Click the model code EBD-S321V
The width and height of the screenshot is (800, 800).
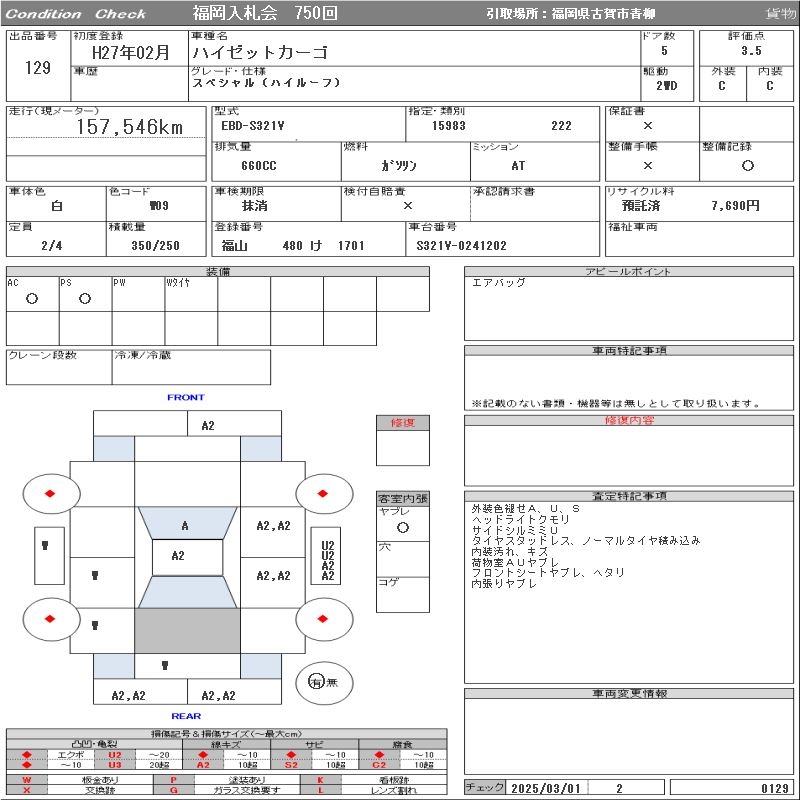[x=253, y=126]
